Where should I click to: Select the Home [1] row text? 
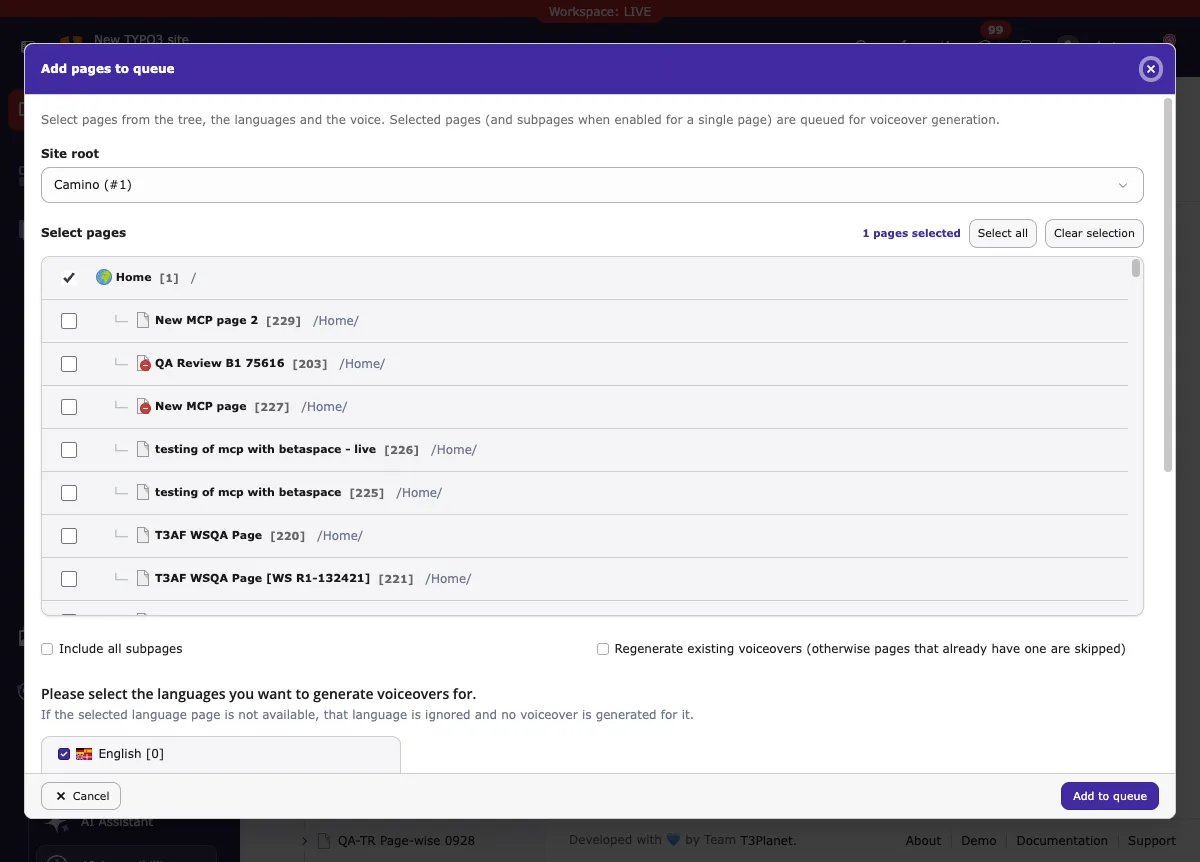click(156, 278)
